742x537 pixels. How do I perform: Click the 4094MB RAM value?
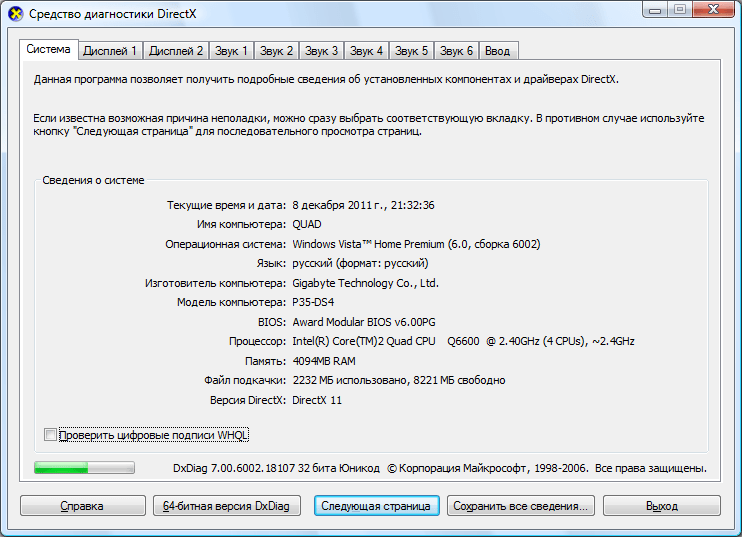pyautogui.click(x=324, y=361)
